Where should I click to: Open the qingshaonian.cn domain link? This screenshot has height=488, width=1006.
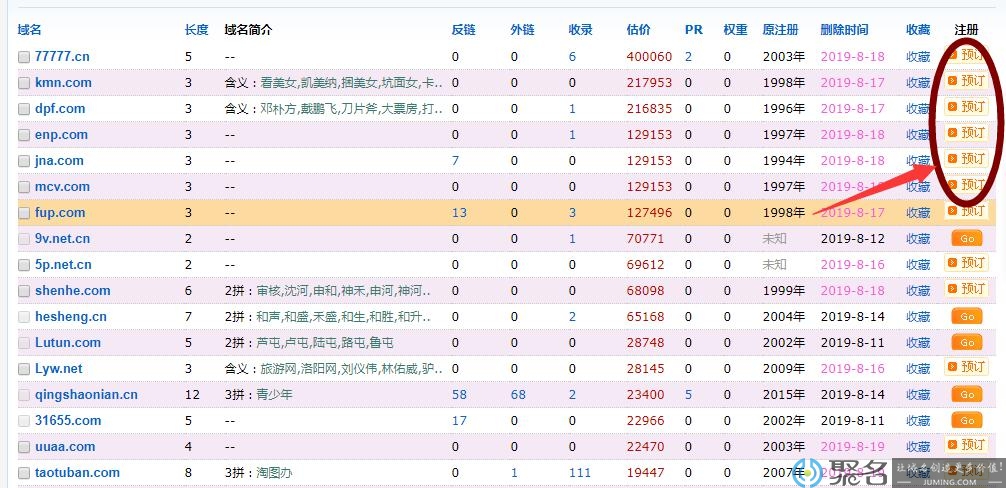coord(87,394)
